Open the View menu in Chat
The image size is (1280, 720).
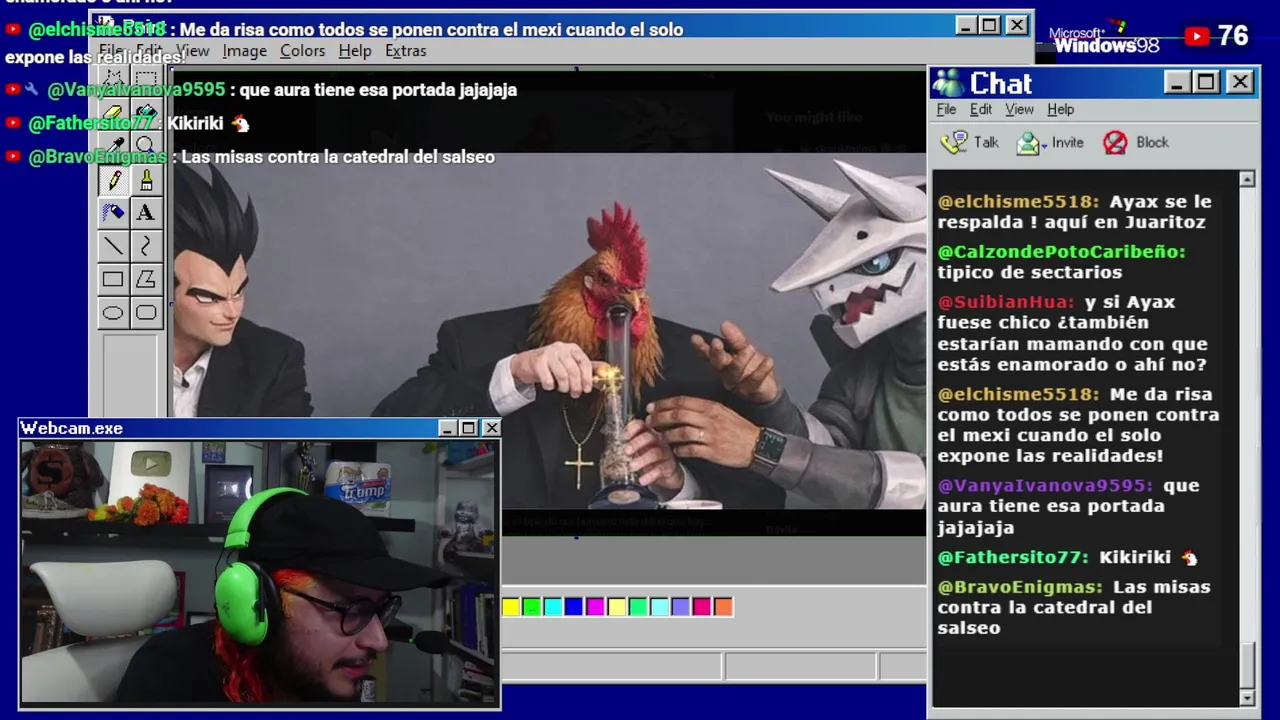(1019, 109)
